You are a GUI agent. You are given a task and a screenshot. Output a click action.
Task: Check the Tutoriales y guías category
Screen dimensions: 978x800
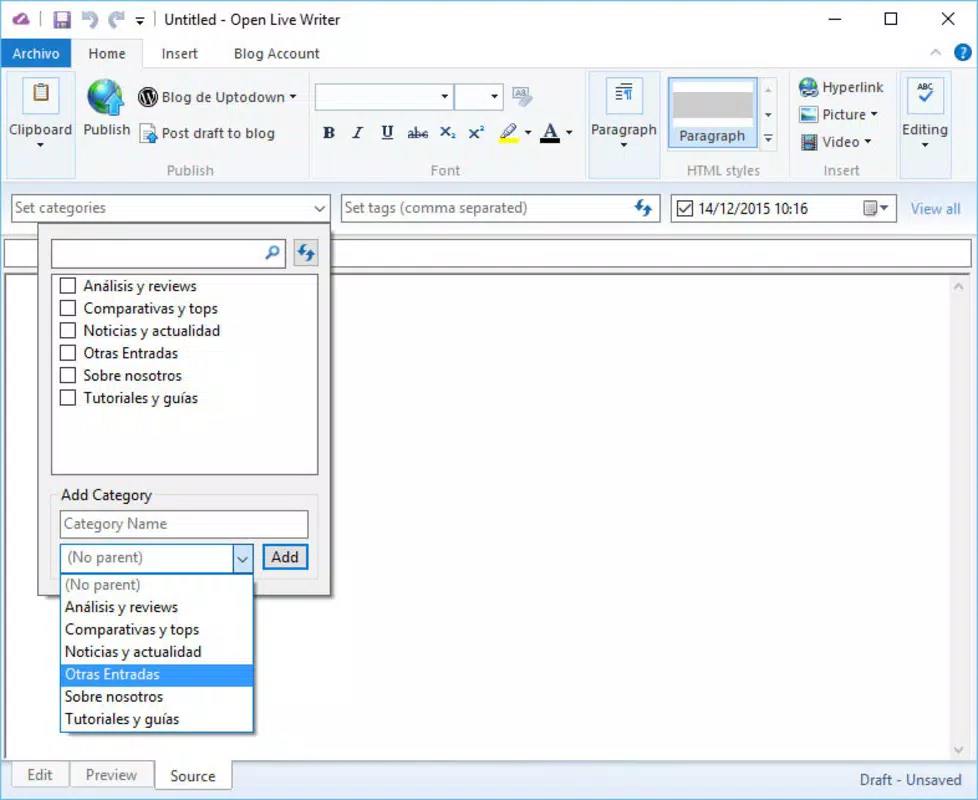(68, 398)
